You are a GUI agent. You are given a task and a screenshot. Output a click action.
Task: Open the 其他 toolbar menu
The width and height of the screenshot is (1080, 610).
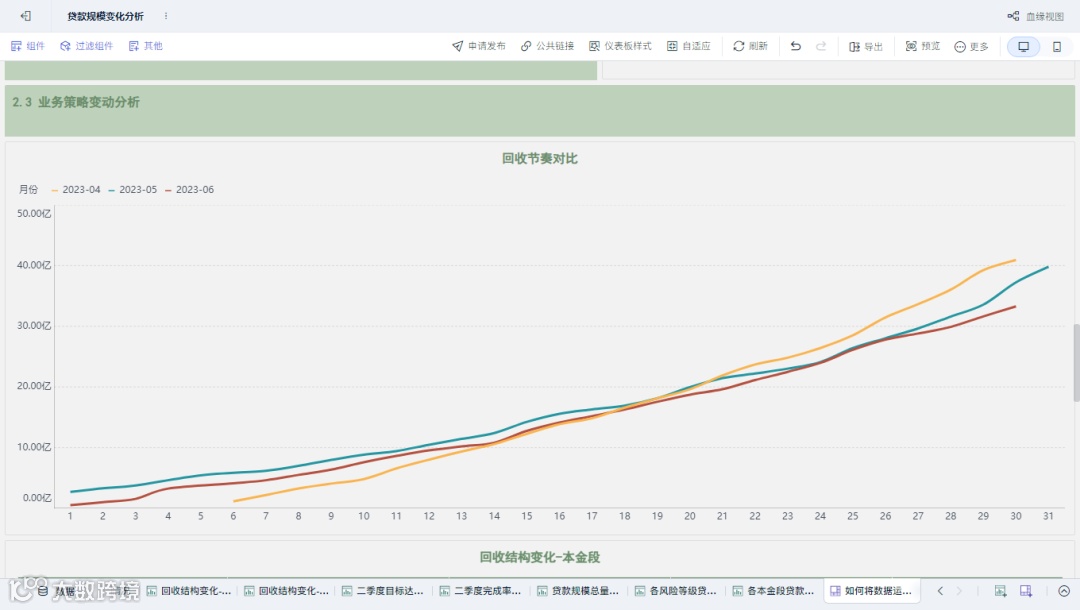tap(145, 46)
